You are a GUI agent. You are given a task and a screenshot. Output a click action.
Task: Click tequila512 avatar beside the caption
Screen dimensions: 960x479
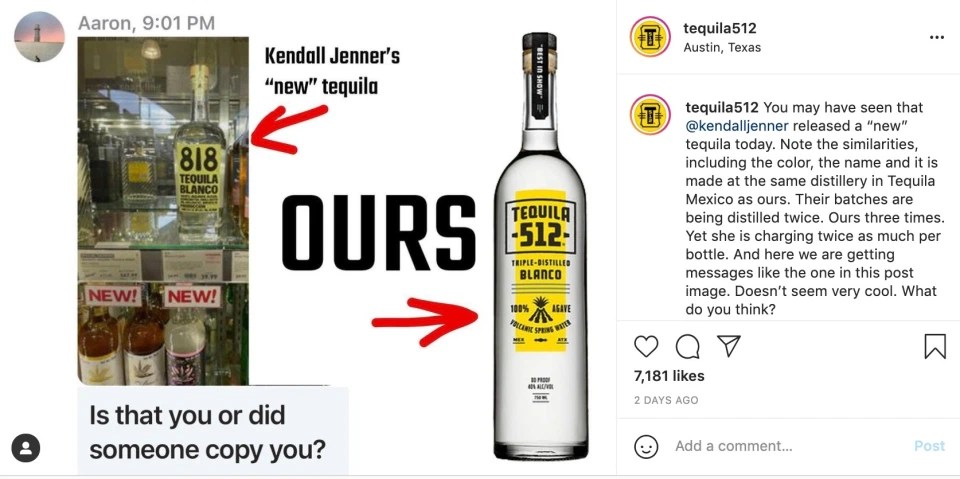(x=650, y=115)
